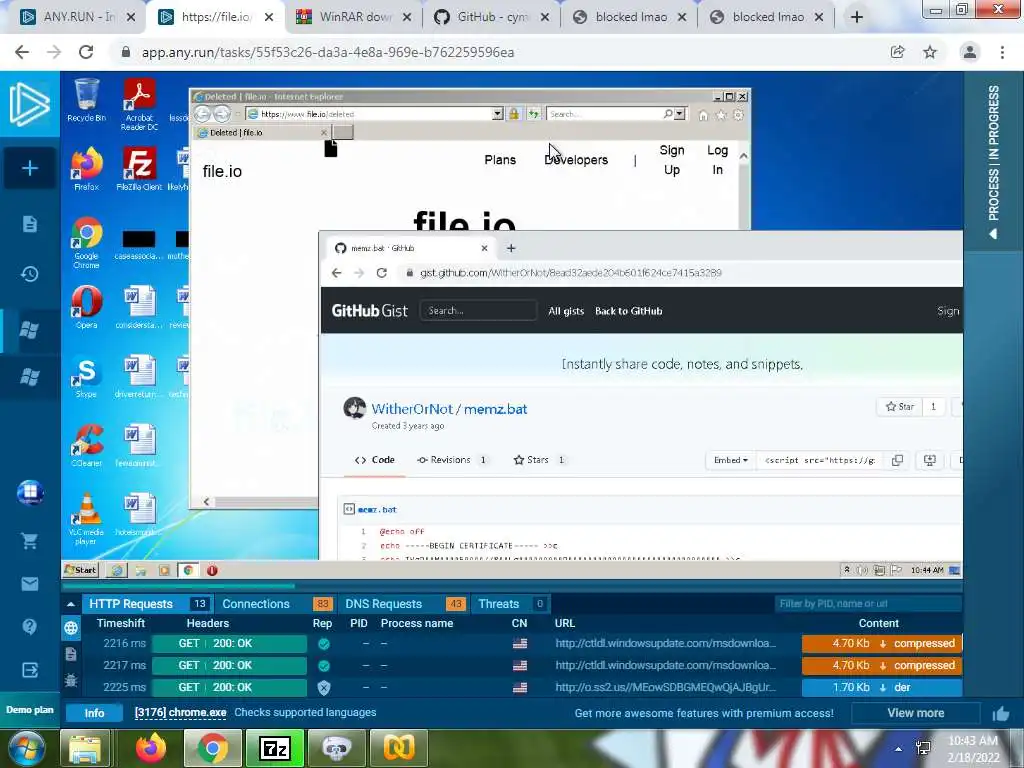Click Chrome's share page icon

pyautogui.click(x=897, y=52)
